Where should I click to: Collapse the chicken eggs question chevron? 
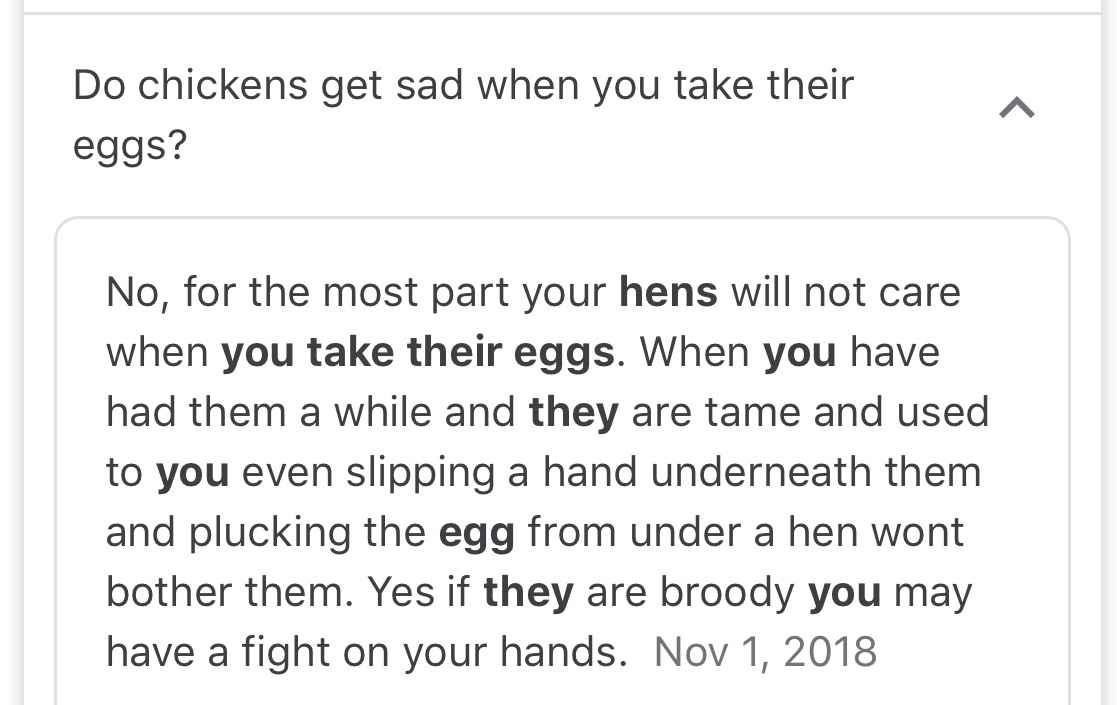1016,107
